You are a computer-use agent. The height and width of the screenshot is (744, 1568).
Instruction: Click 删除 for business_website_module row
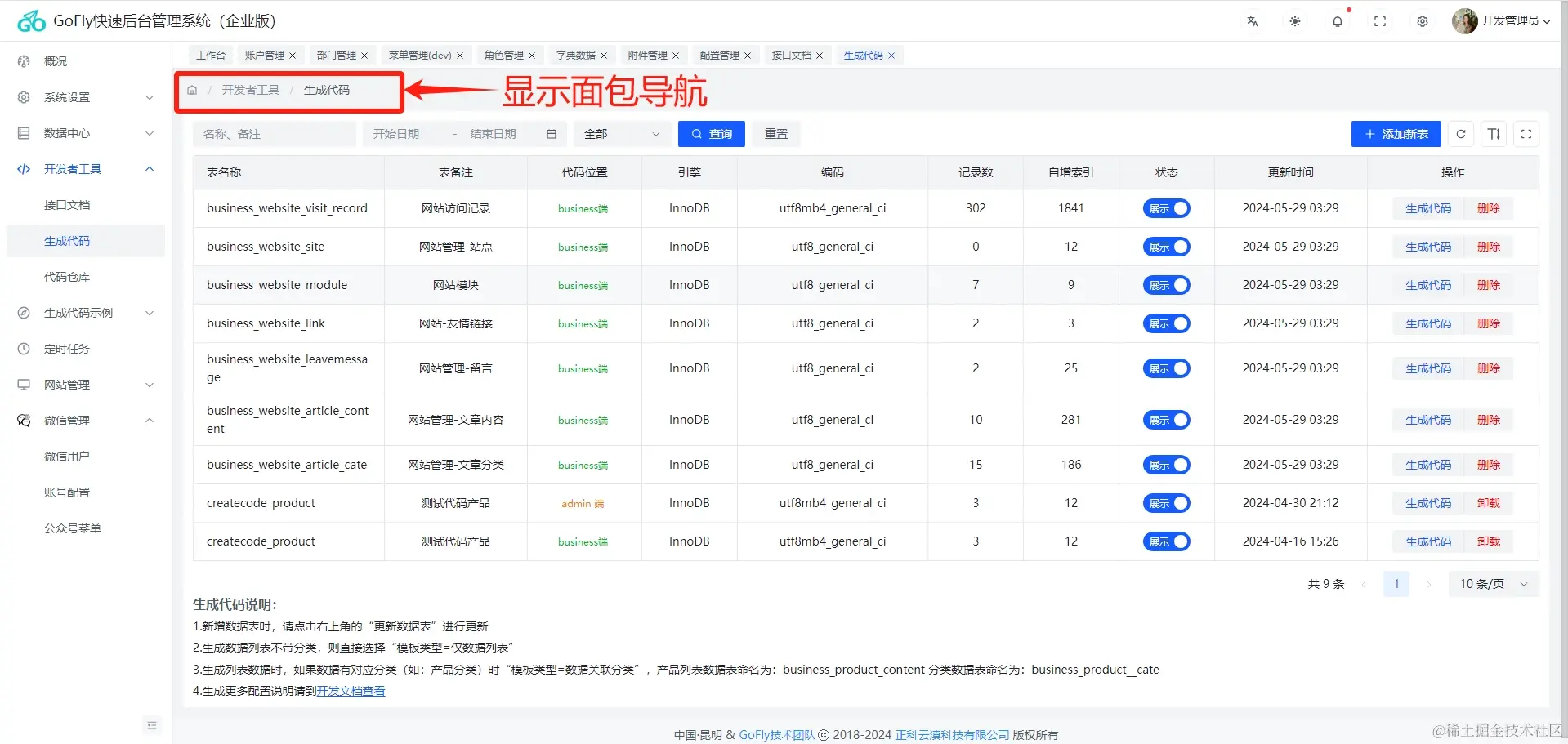tap(1489, 285)
